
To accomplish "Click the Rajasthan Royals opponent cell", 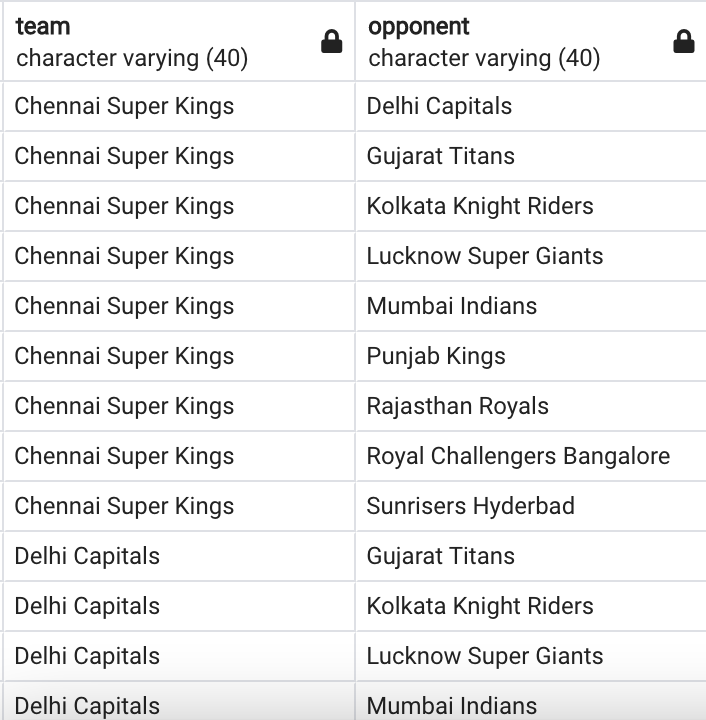I will (x=531, y=406).
